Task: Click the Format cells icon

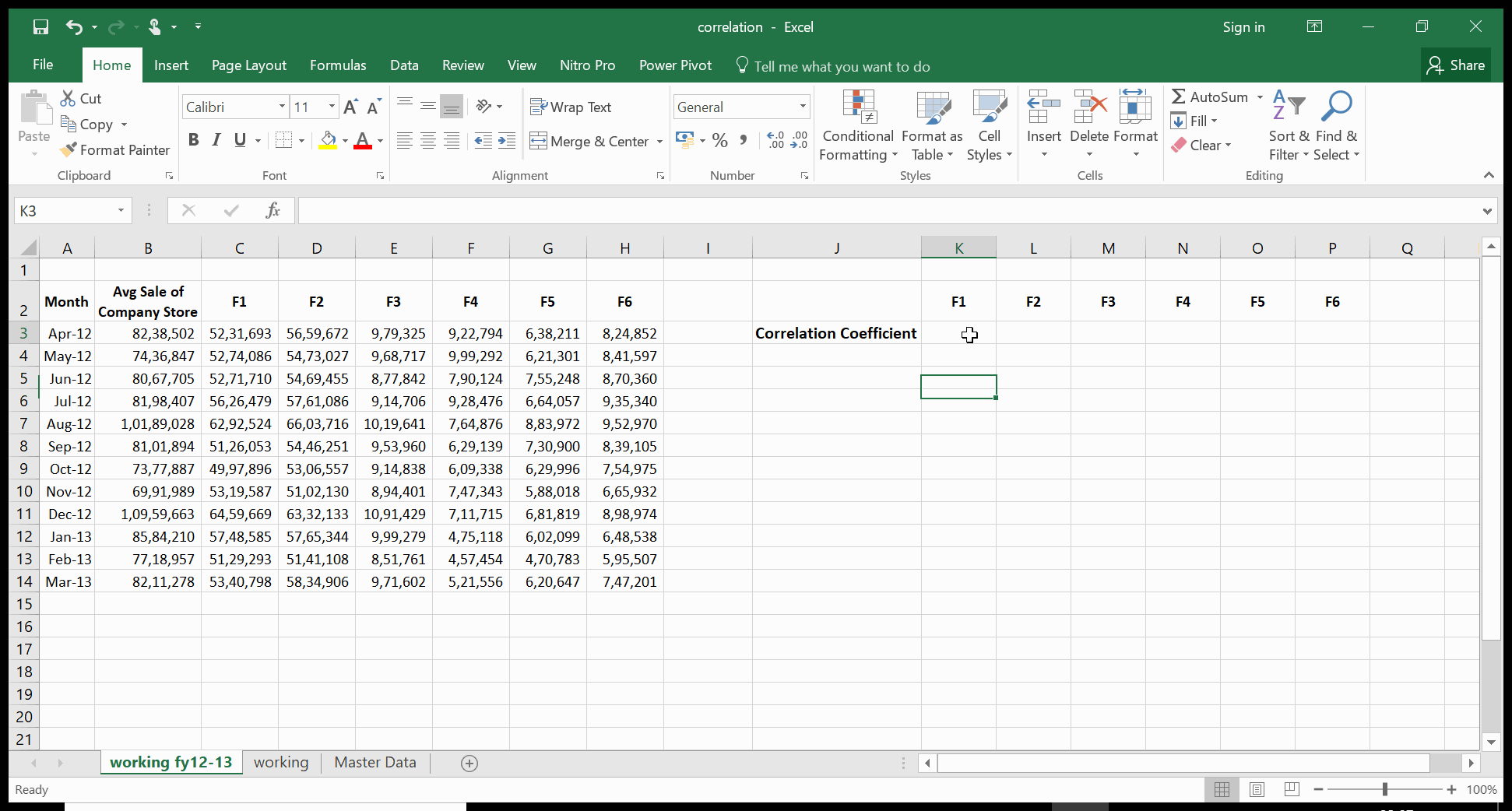Action: pyautogui.click(x=1135, y=107)
